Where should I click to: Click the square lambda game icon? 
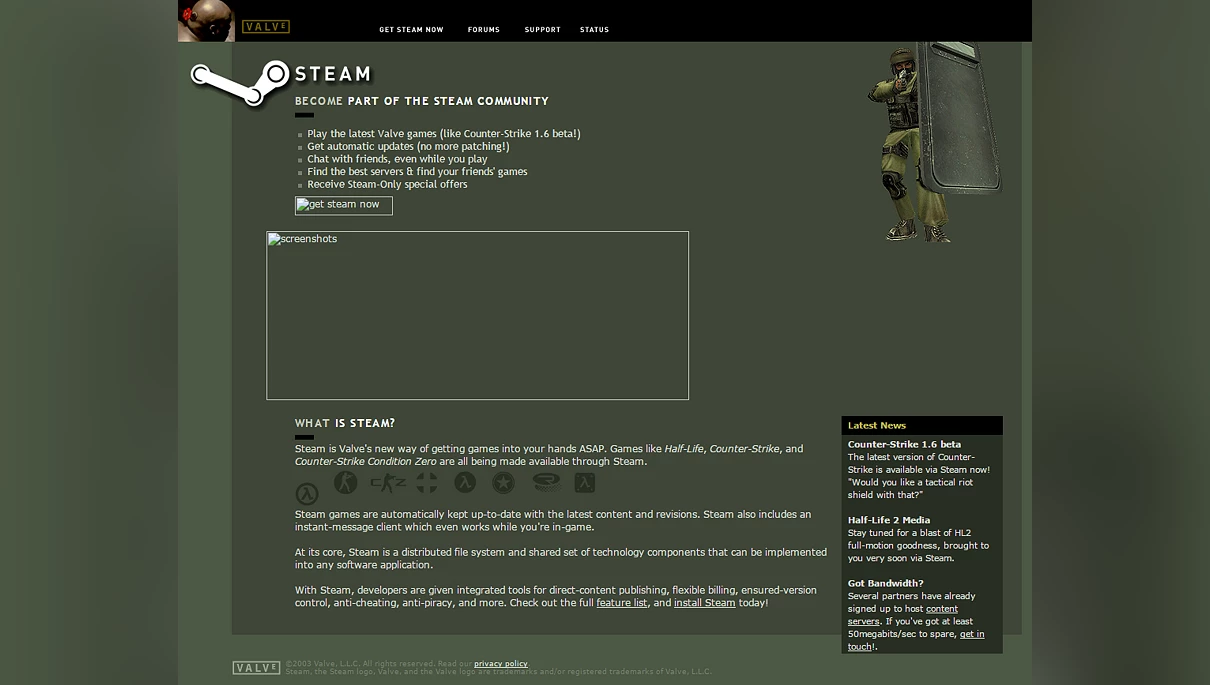click(x=585, y=483)
